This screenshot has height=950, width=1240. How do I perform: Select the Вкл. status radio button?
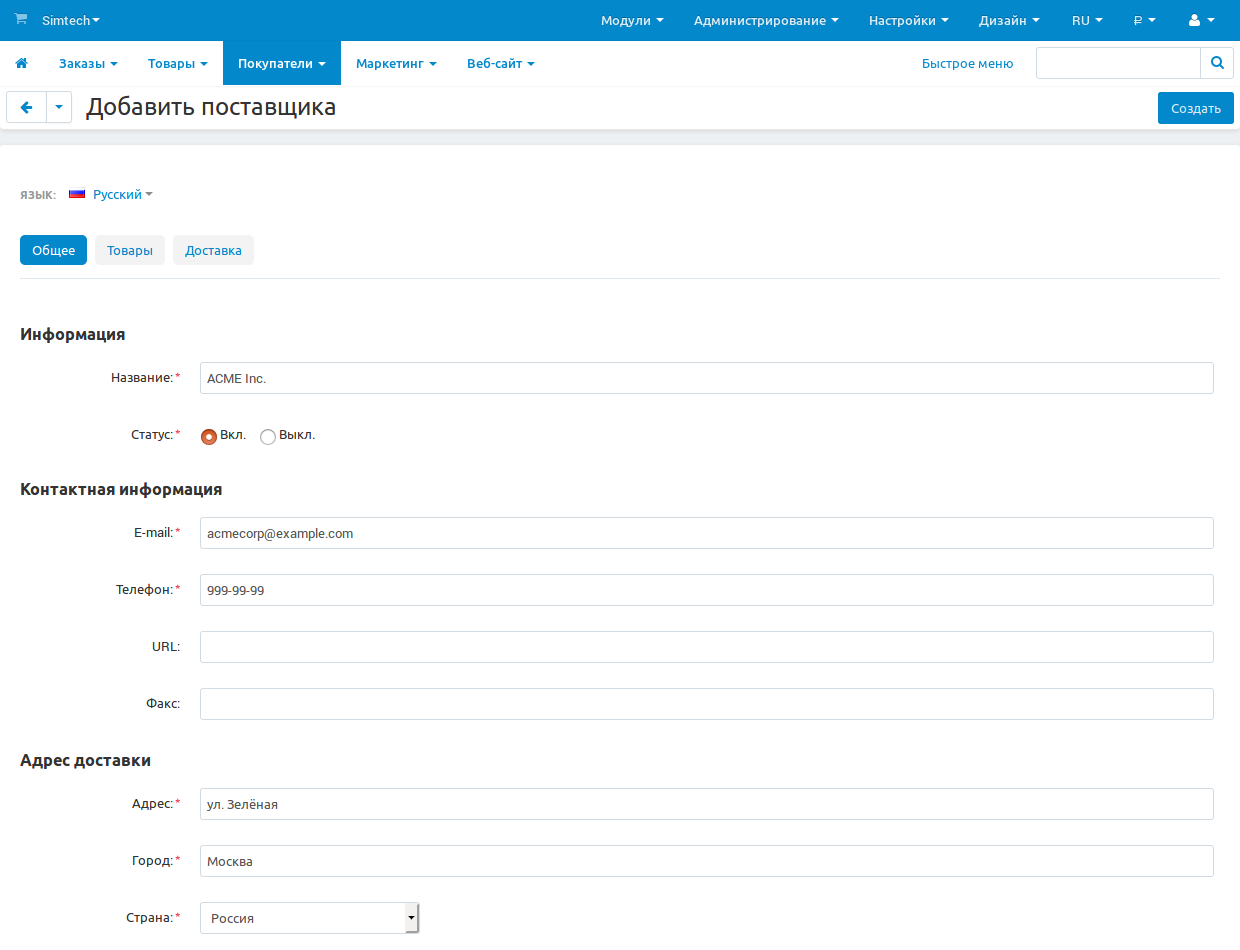point(209,436)
